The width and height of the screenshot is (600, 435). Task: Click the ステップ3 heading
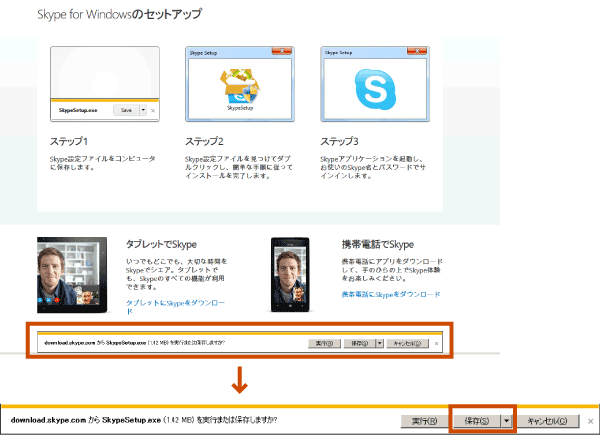point(339,141)
